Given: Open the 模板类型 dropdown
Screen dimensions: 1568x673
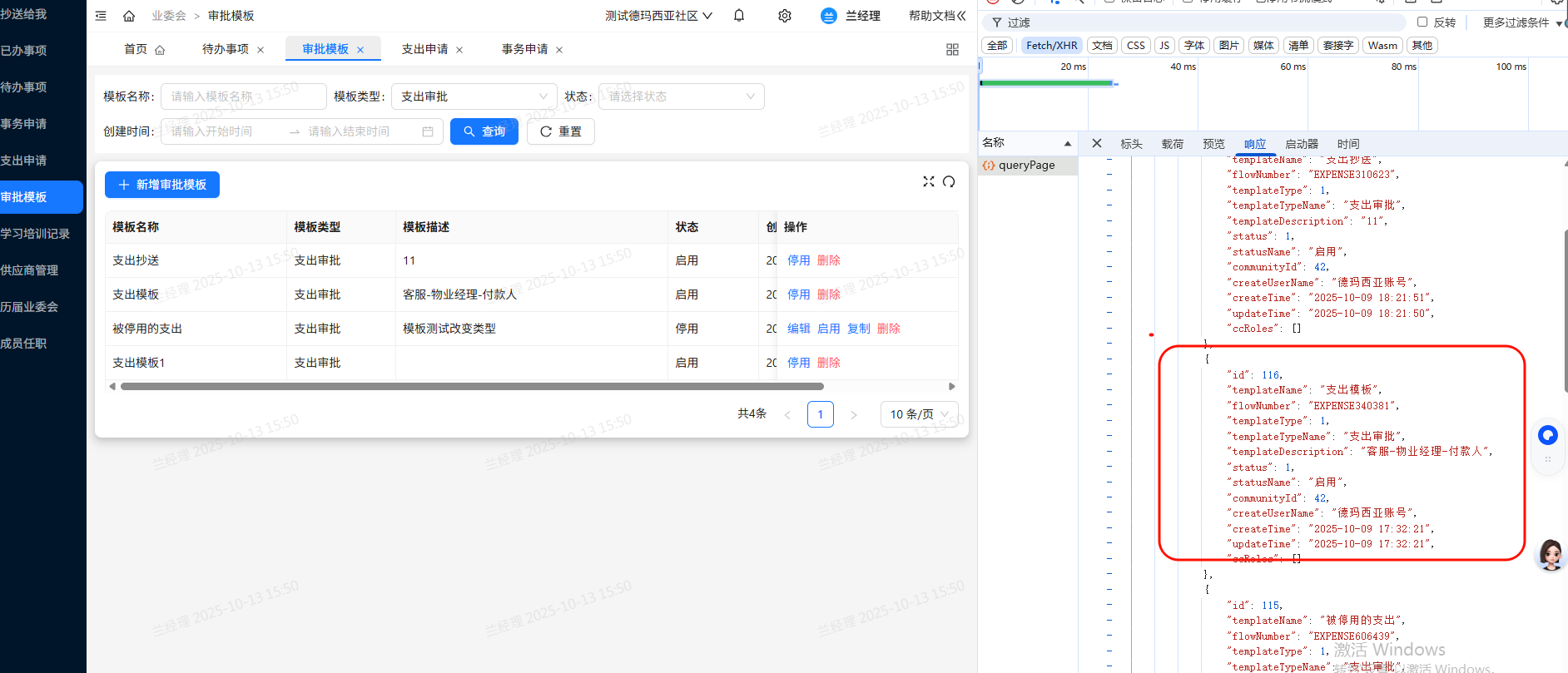Looking at the screenshot, I should 474,96.
